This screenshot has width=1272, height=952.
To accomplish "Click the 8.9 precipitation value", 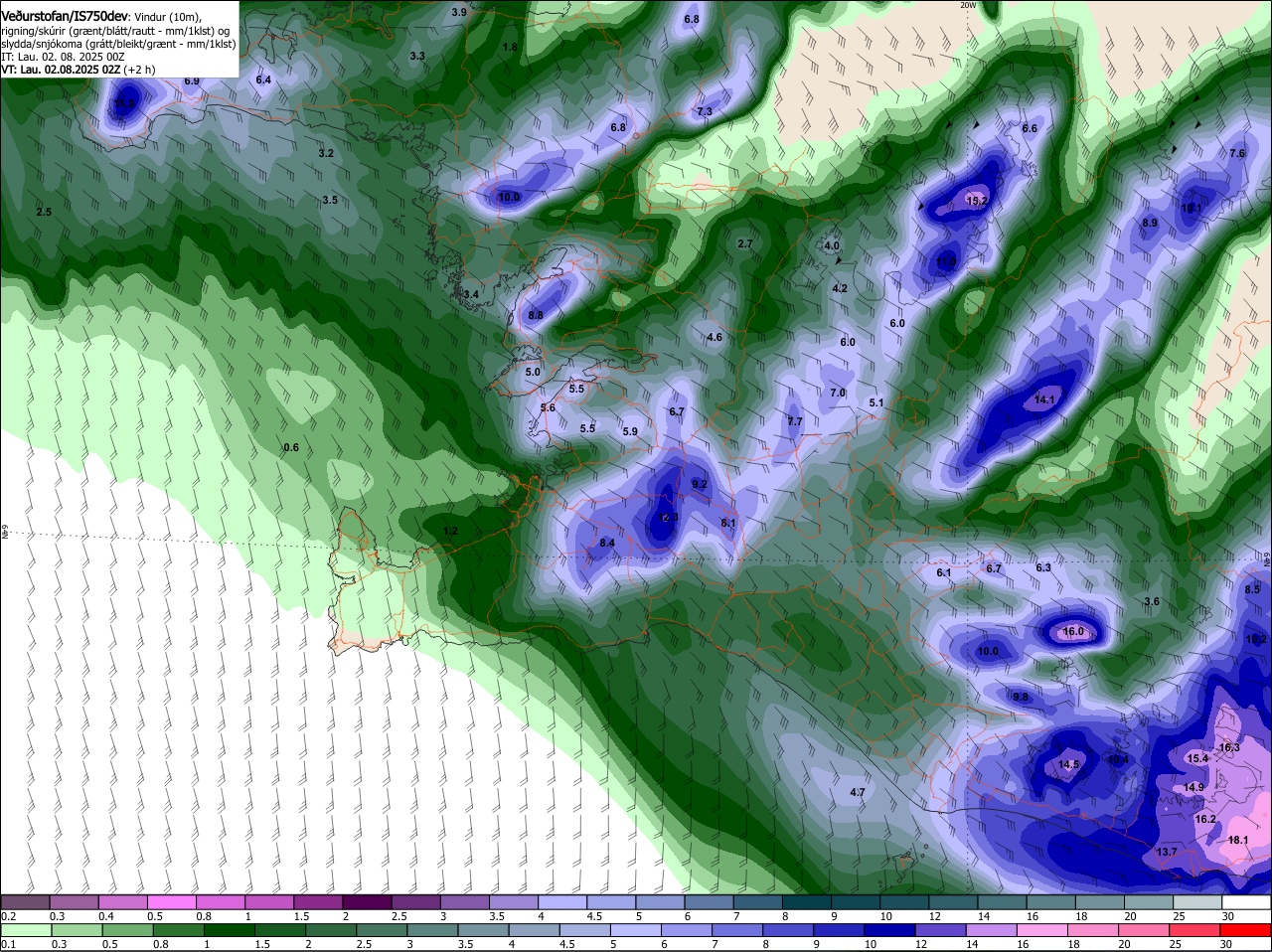I will click(1150, 223).
